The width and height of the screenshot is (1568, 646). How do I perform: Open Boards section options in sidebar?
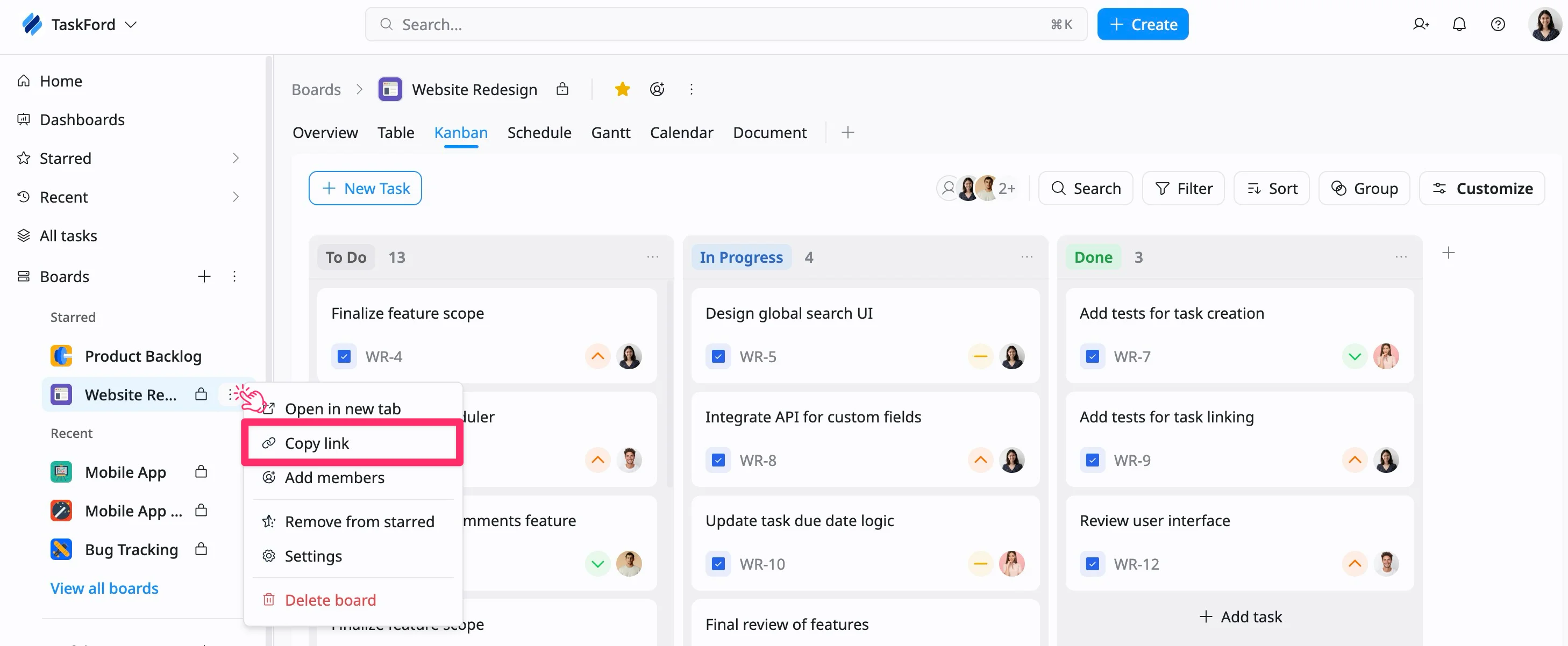pyautogui.click(x=234, y=276)
